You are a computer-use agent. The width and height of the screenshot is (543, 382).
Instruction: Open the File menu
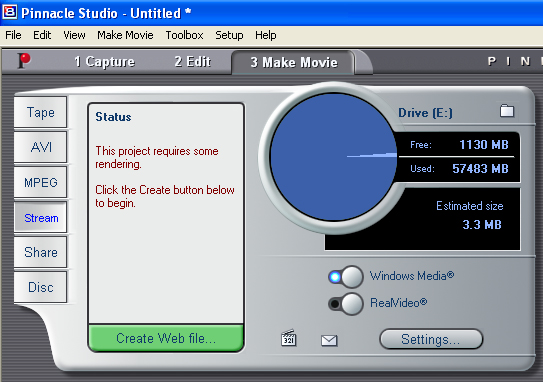(x=14, y=35)
